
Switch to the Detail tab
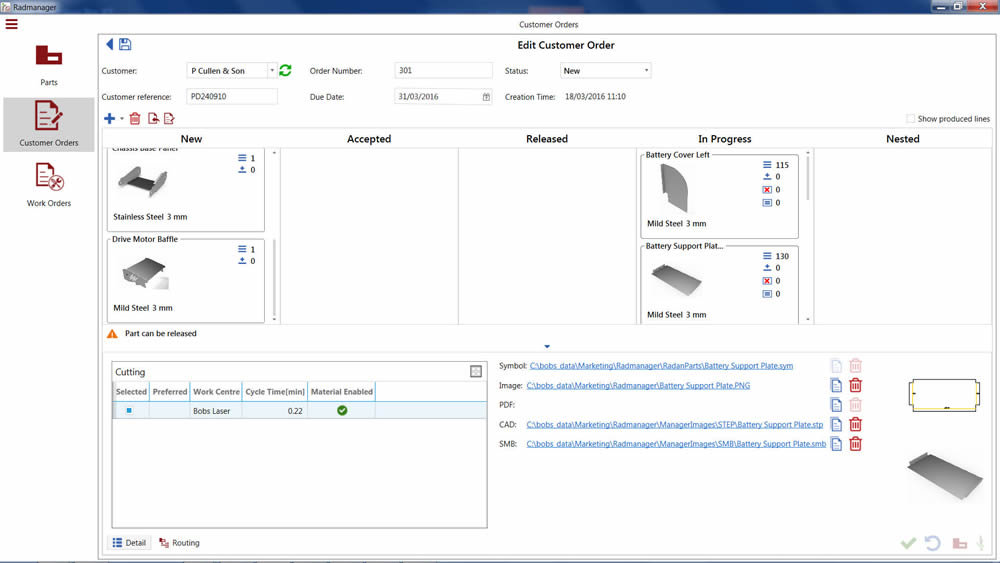click(x=129, y=543)
